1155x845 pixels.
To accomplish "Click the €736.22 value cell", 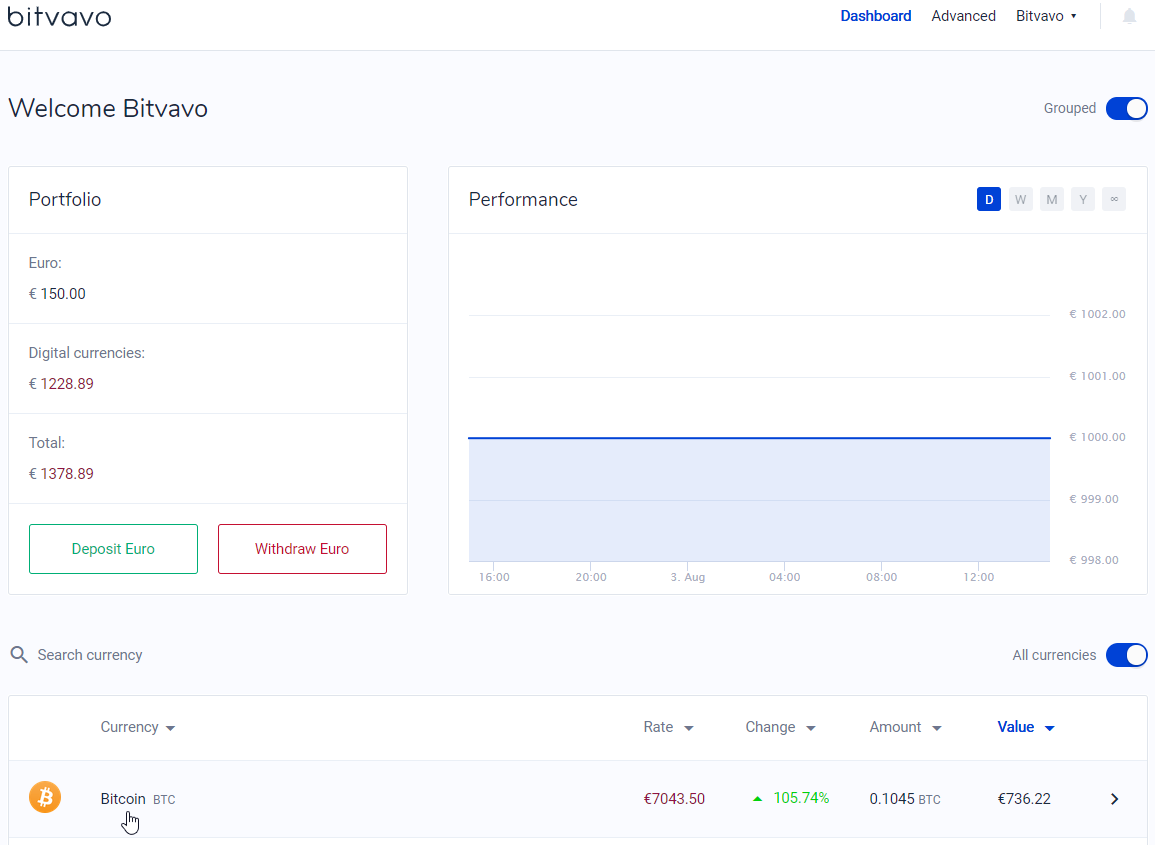I will pos(1024,799).
